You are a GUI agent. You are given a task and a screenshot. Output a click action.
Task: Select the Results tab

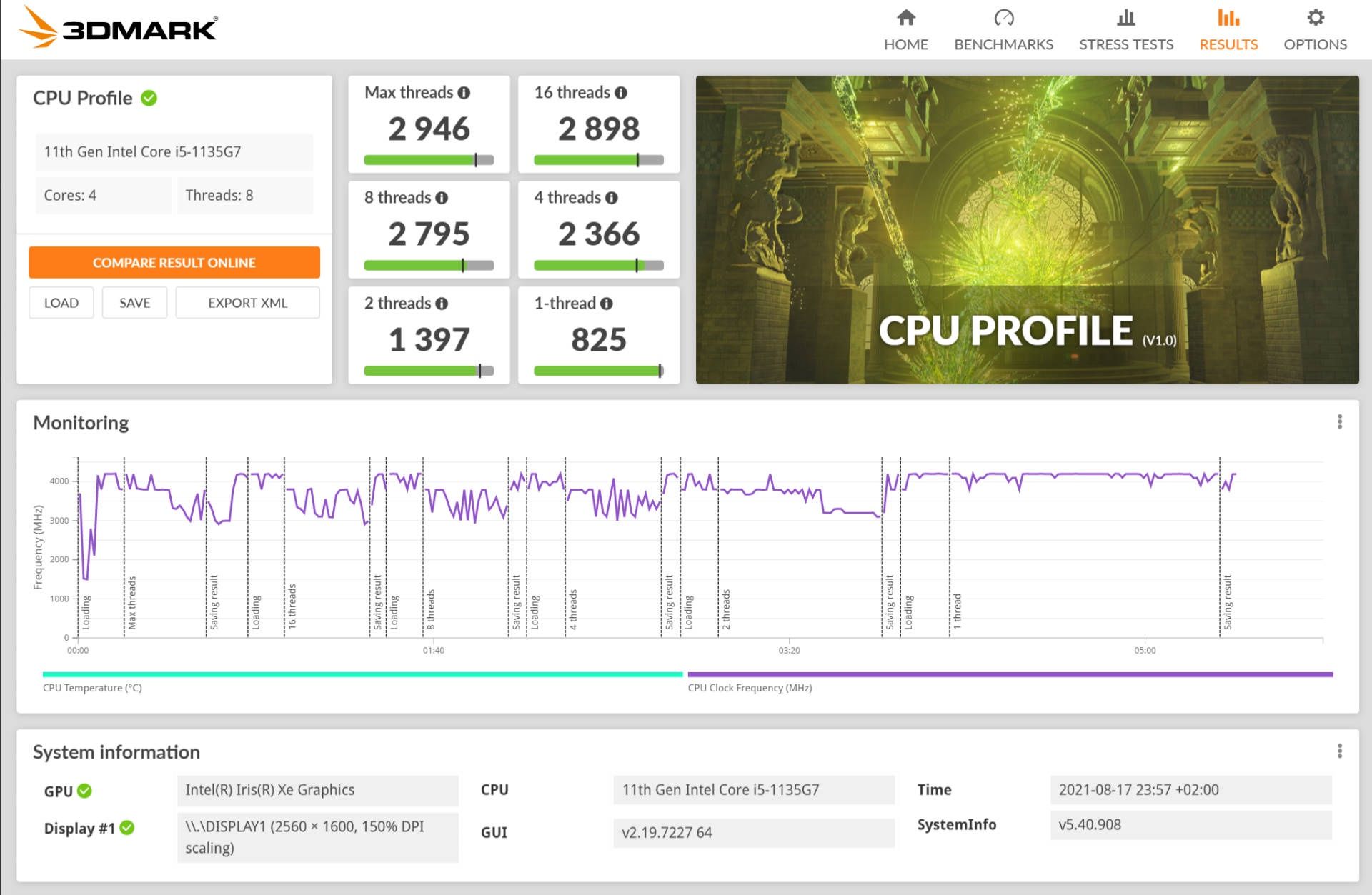[1228, 30]
